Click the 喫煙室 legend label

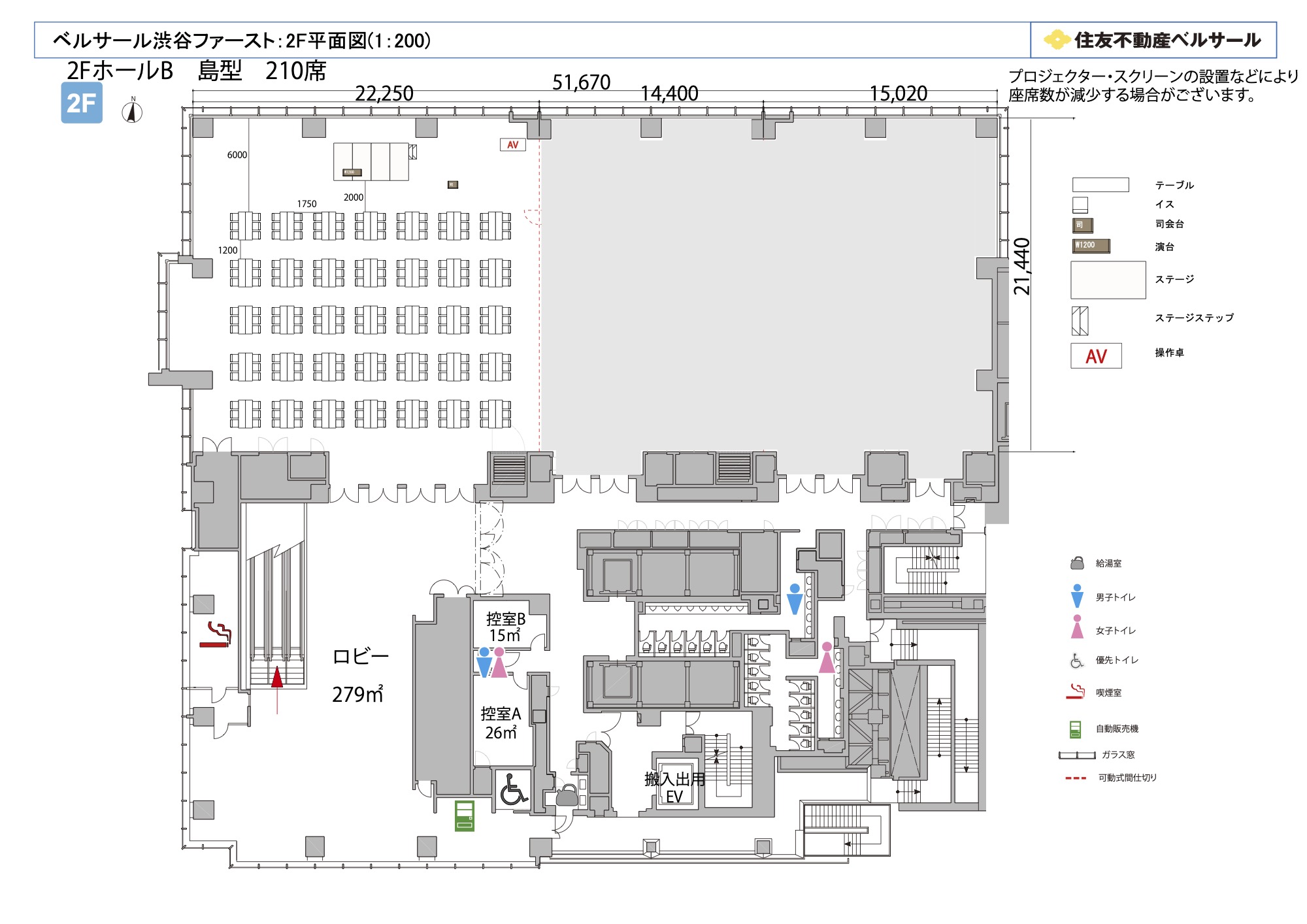1108,693
